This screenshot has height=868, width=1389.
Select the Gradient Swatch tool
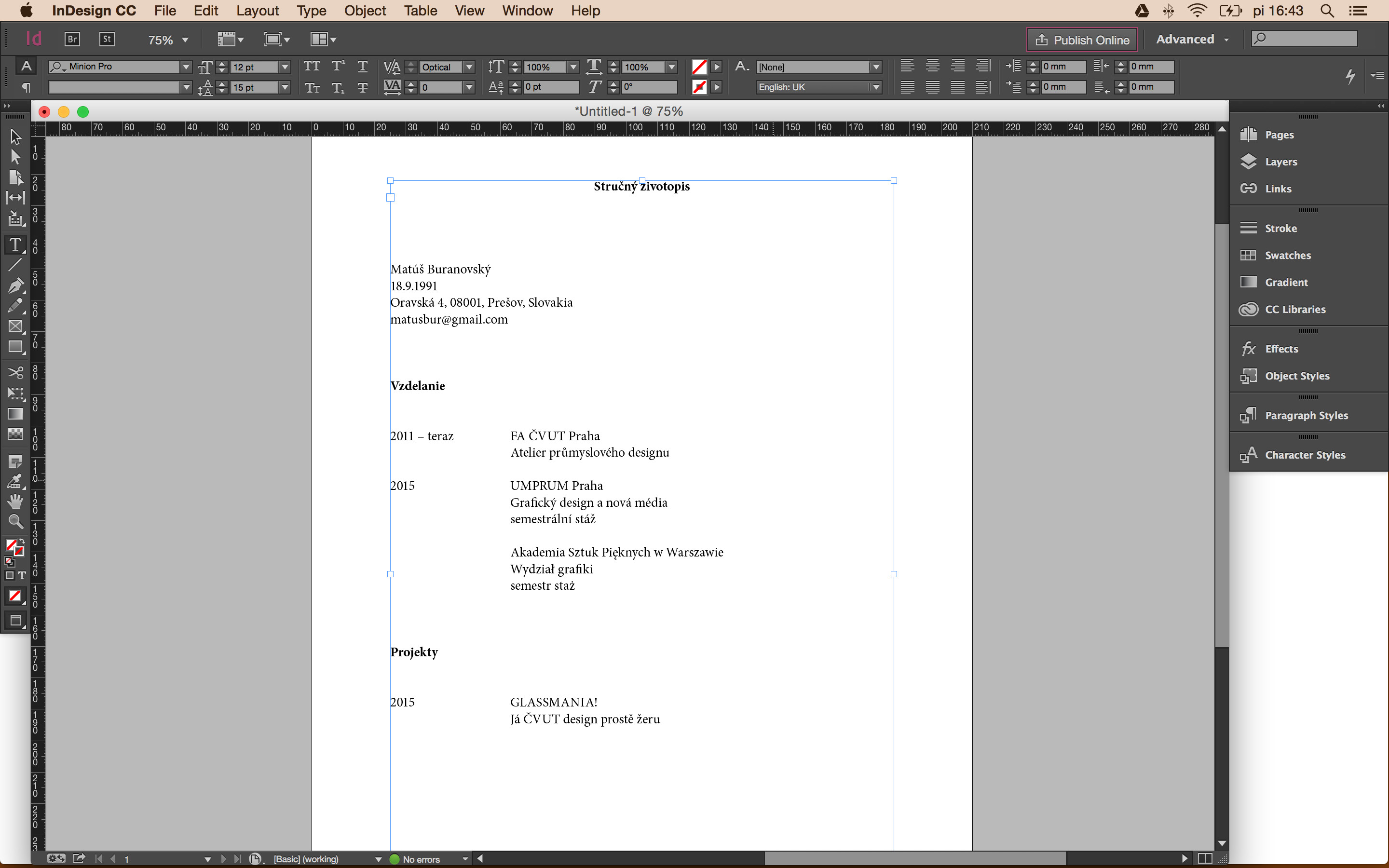point(15,414)
